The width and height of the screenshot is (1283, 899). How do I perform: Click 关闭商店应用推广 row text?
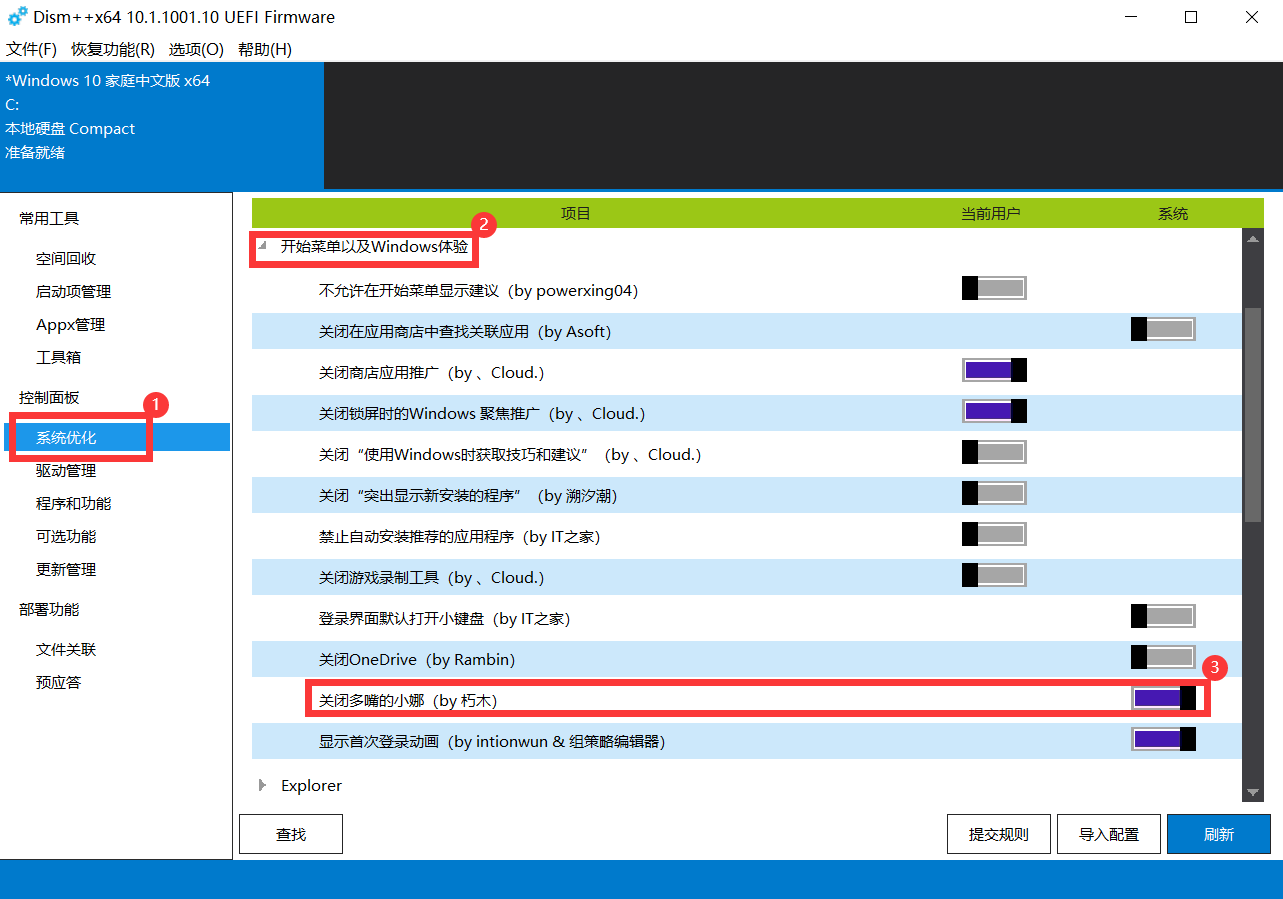[431, 372]
